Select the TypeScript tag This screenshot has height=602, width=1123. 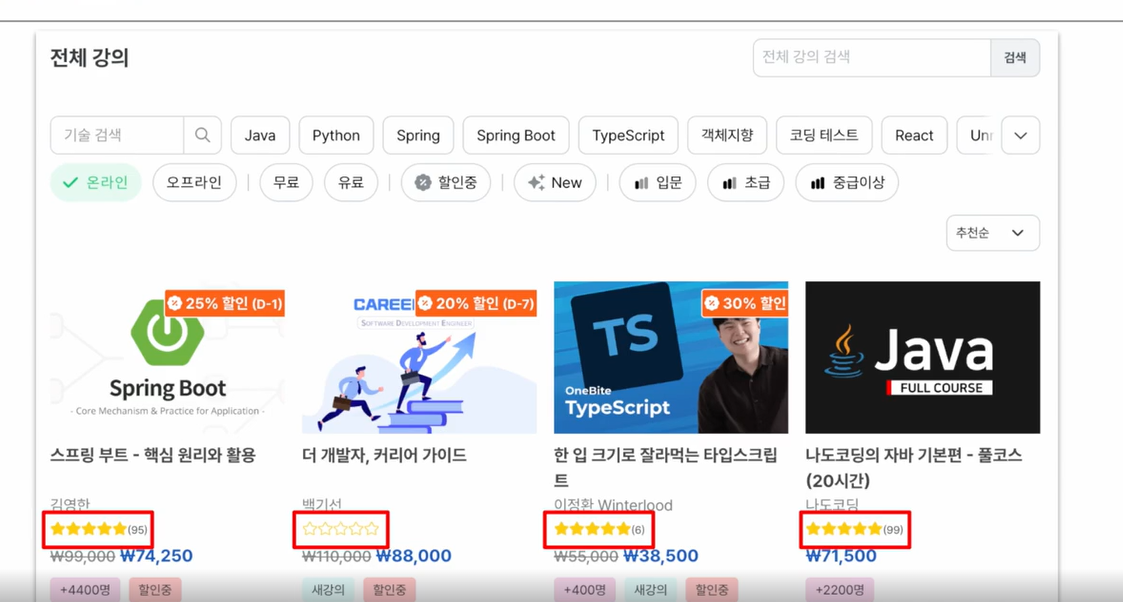coord(628,135)
